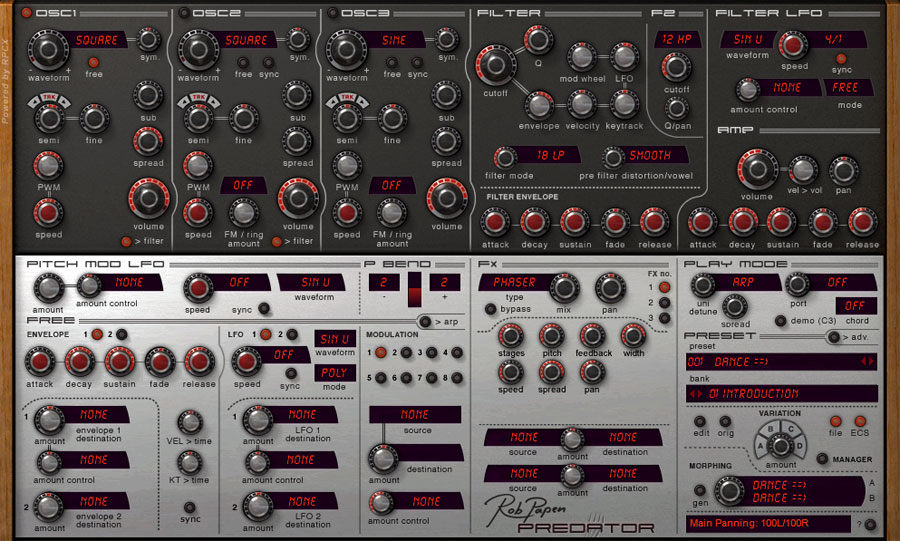Click the filter mod wheel knob
The height and width of the screenshot is (541, 900).
point(581,57)
